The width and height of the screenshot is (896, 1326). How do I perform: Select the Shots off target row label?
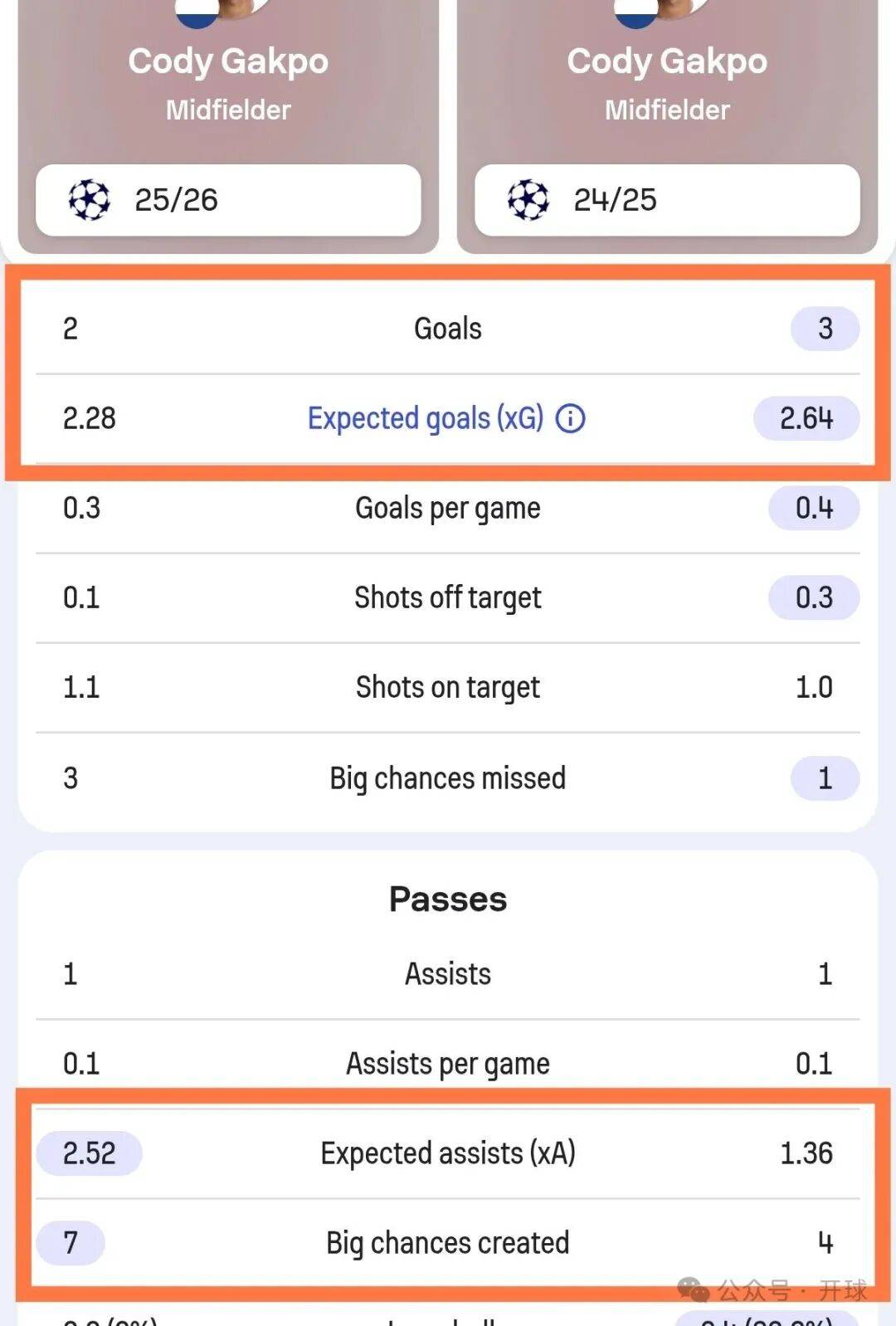448,597
